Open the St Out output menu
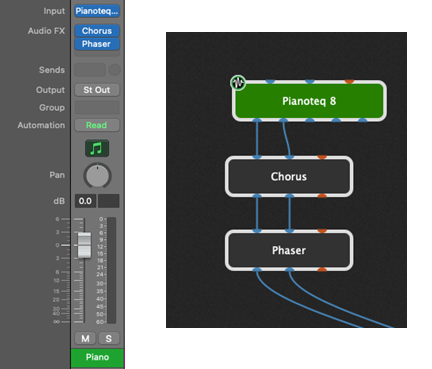 tap(97, 90)
